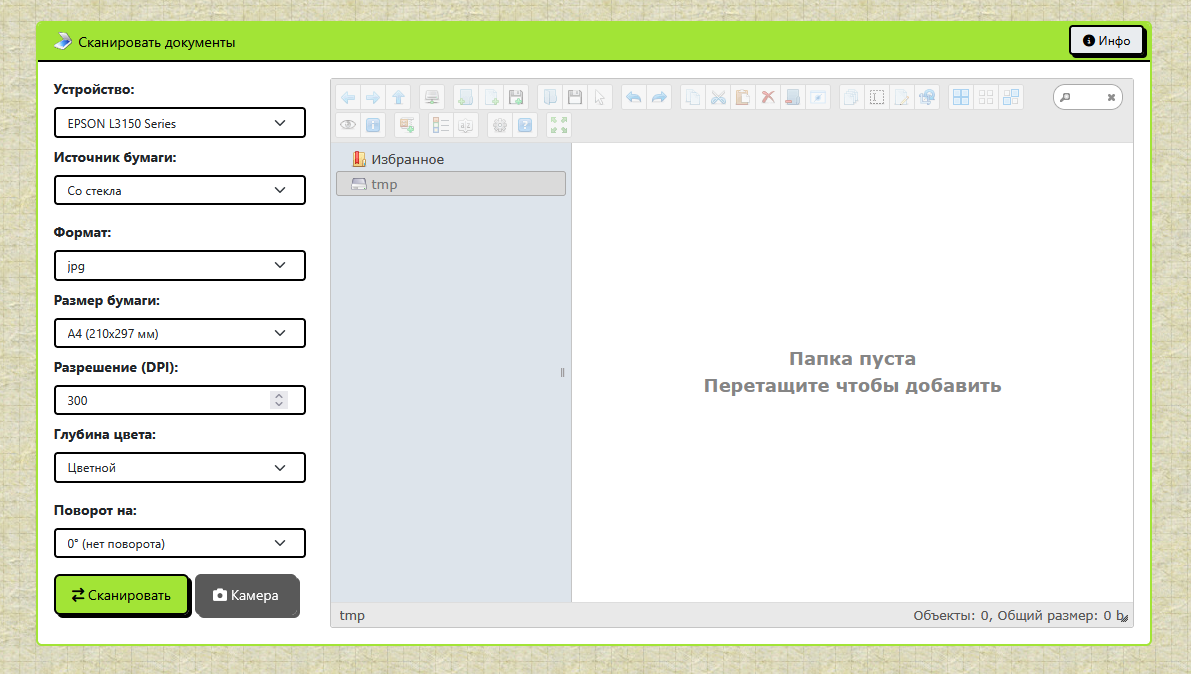Select Избранное in the folder tree
Viewport: 1191px width, 674px height.
(407, 159)
